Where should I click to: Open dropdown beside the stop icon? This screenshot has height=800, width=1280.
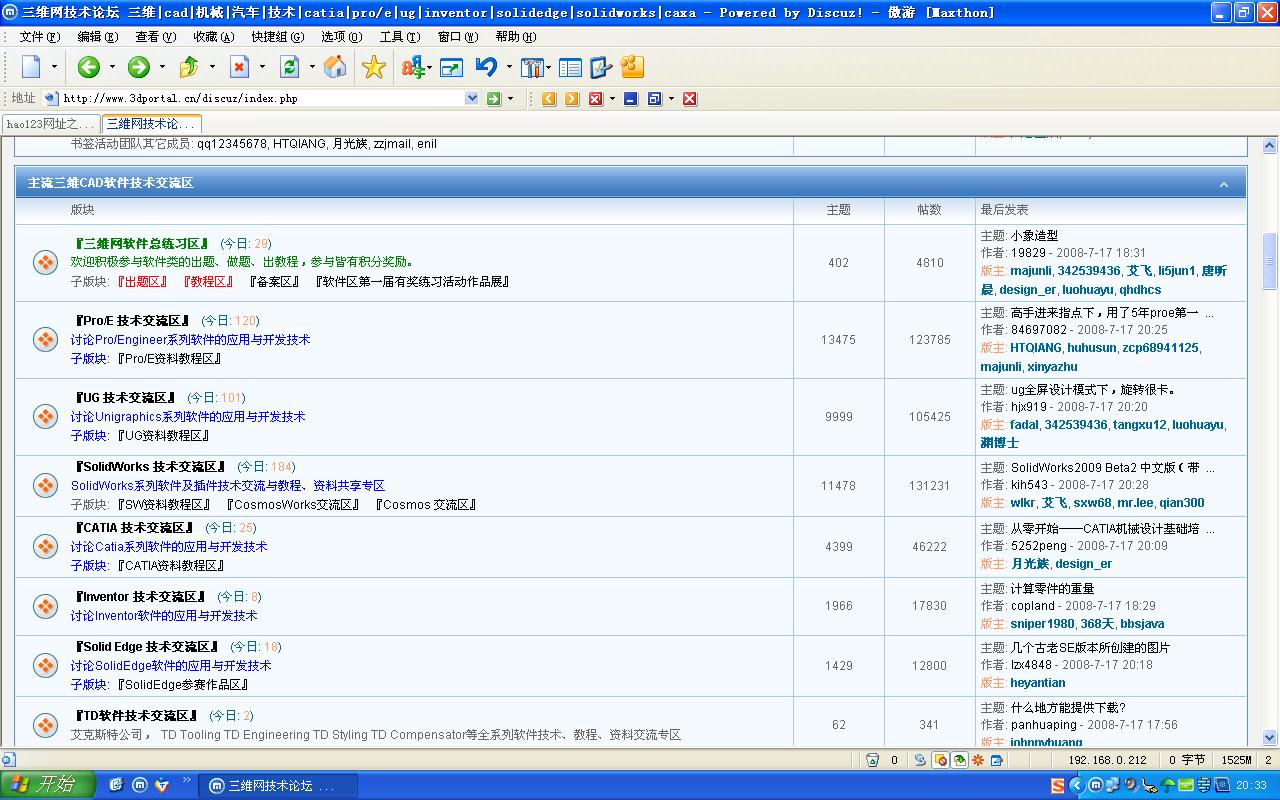(x=262, y=67)
